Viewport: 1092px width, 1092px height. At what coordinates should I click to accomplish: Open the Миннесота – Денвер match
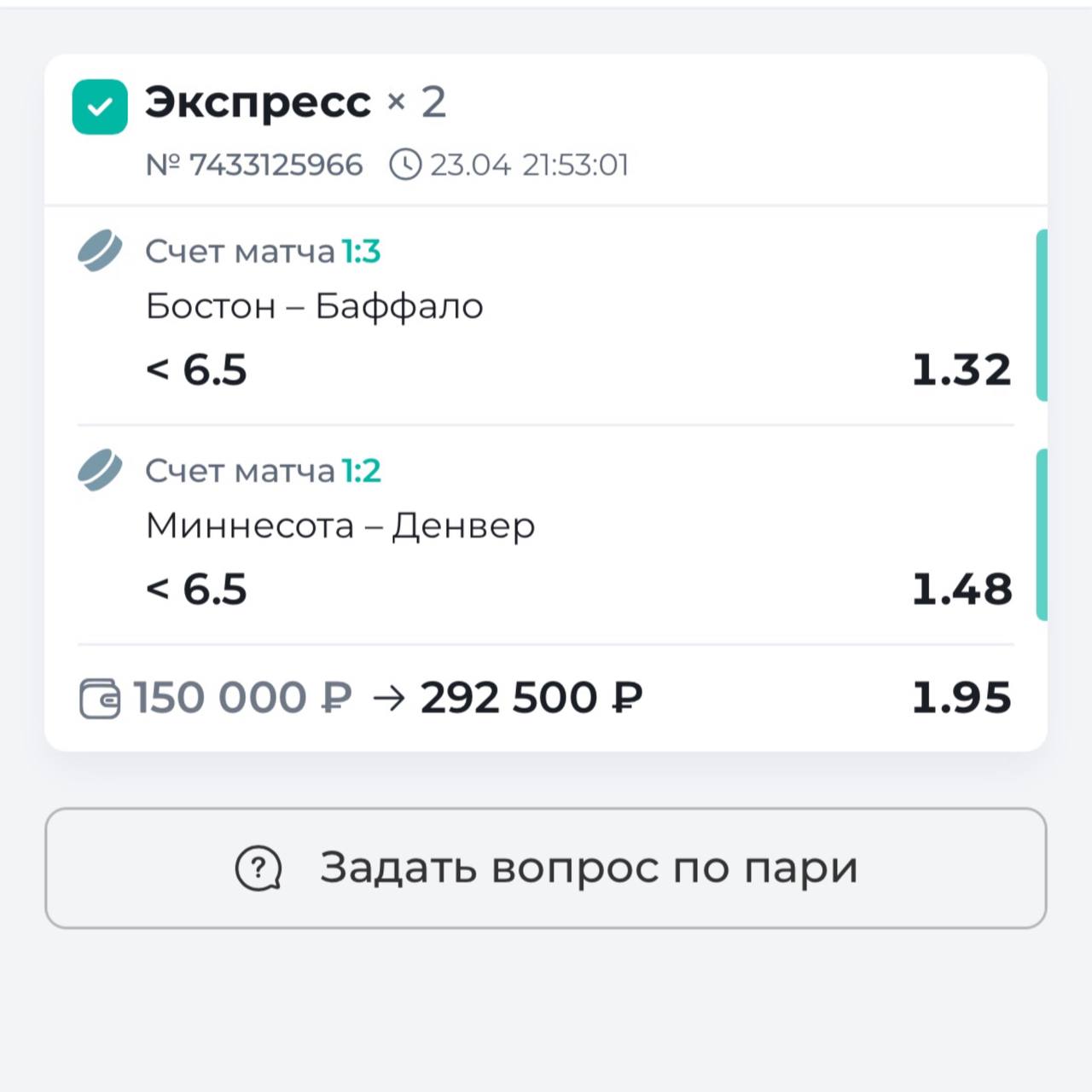tap(340, 526)
